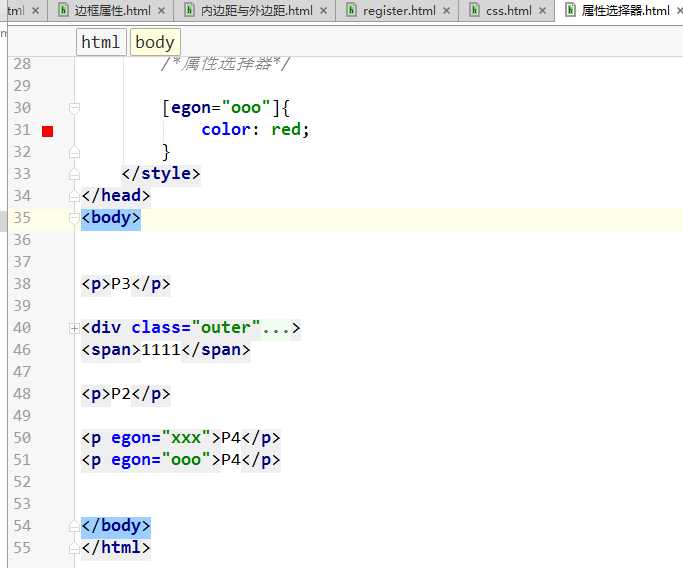683x568 pixels.
Task: Click the closing body tag
Action: tap(116, 525)
